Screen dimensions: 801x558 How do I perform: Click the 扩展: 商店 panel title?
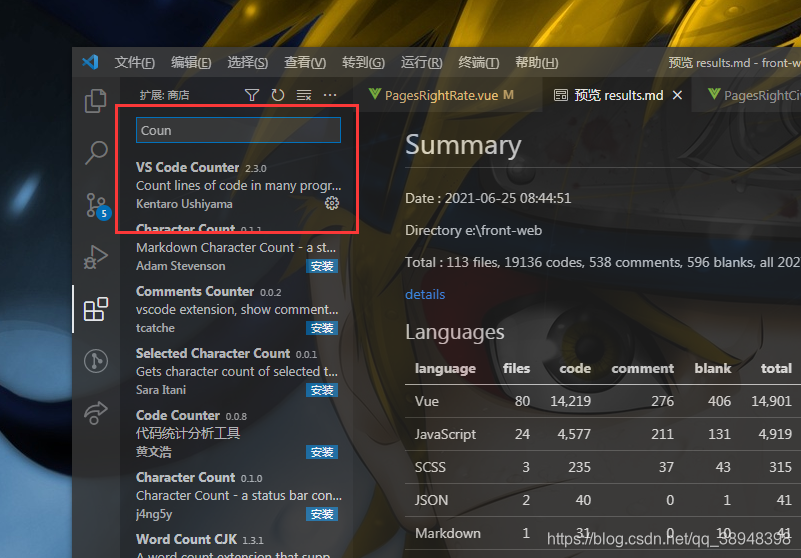coord(164,95)
